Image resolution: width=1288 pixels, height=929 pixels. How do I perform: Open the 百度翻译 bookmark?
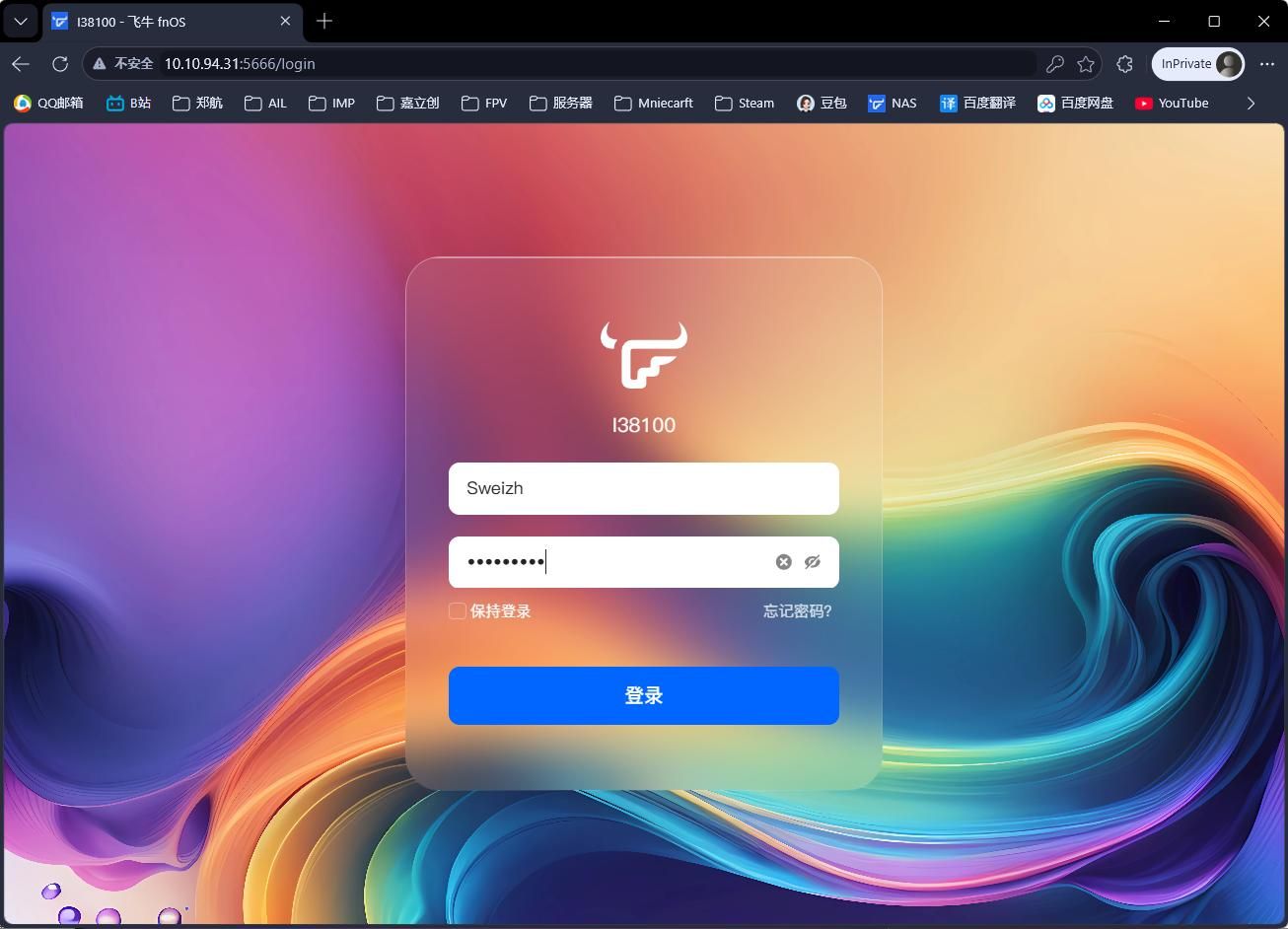point(977,103)
